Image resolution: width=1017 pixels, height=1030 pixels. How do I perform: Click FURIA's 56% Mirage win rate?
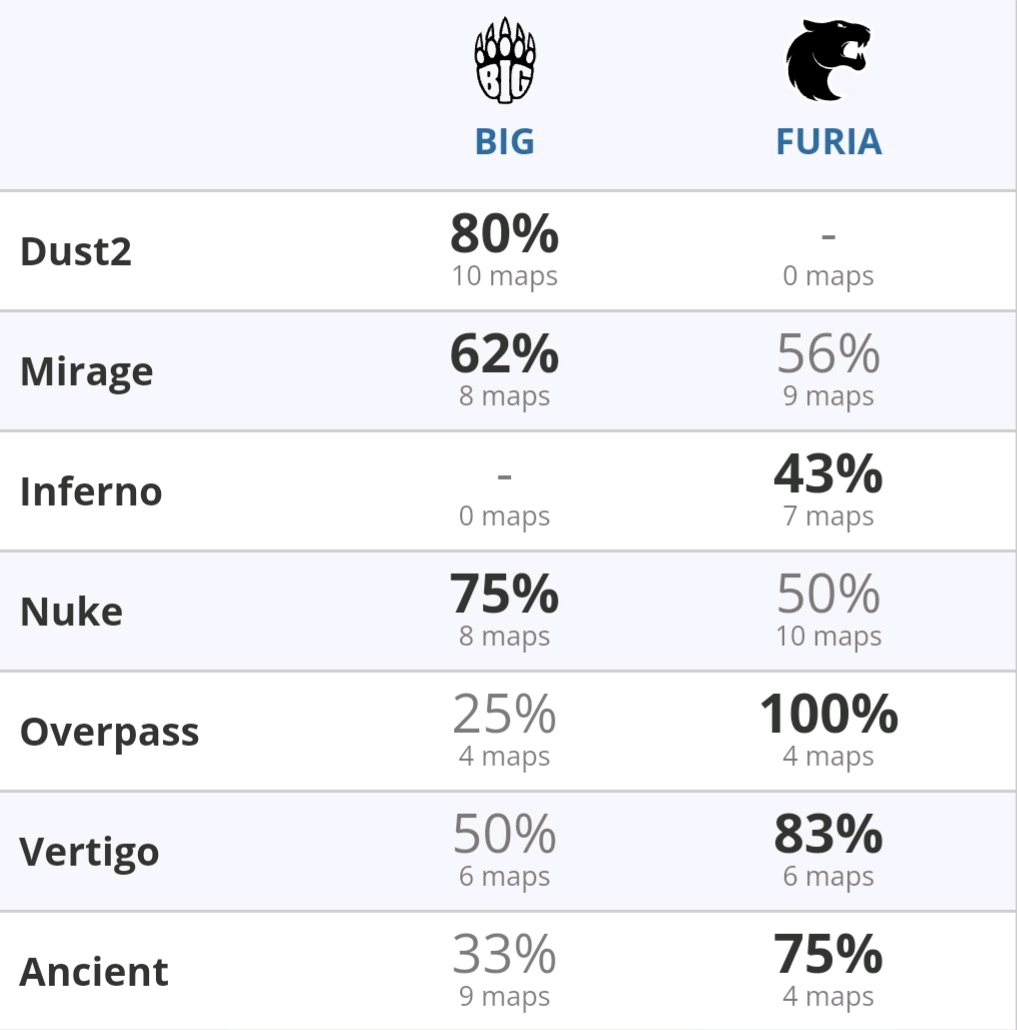tap(828, 354)
